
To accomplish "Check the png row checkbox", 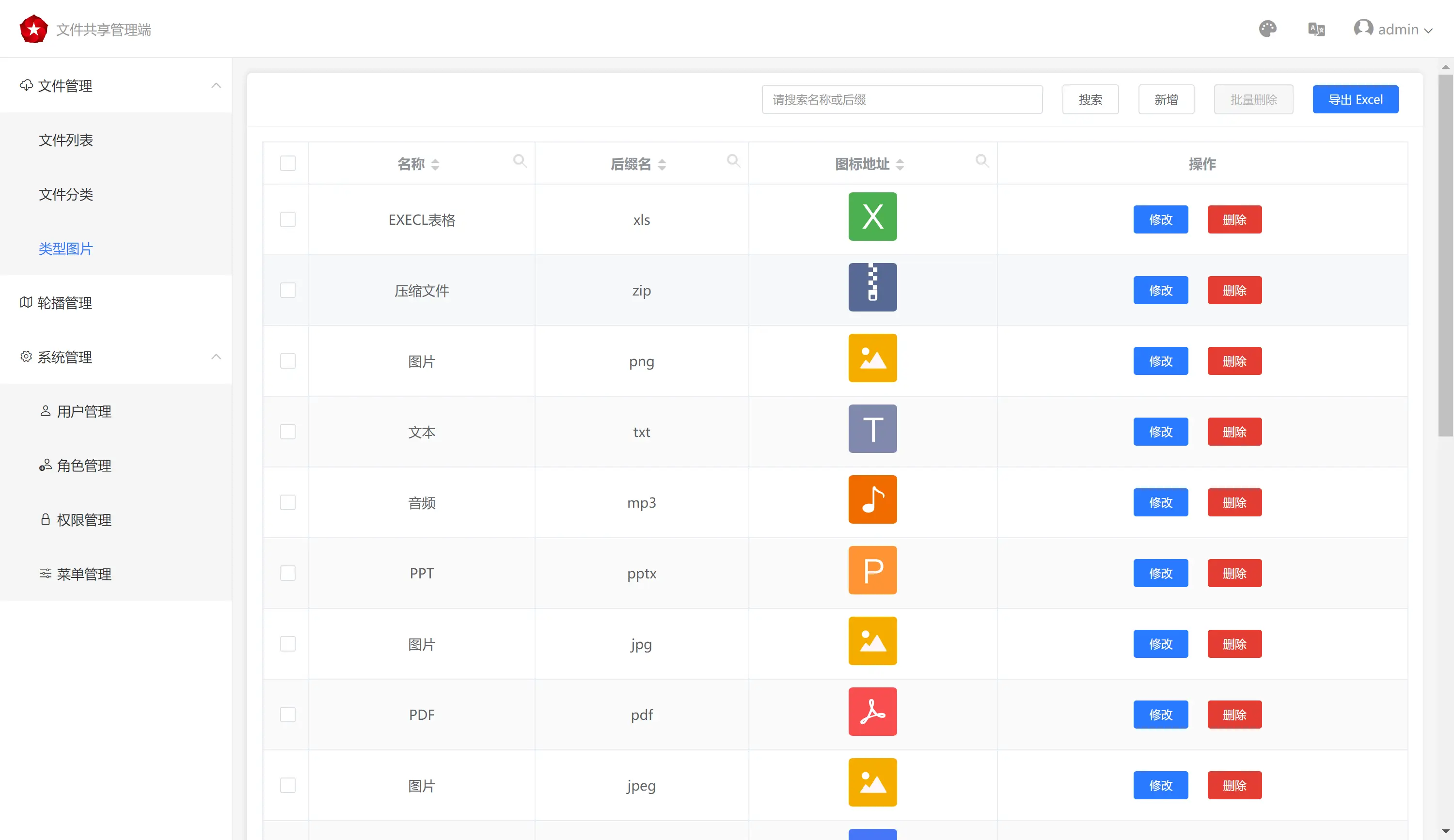I will click(x=287, y=361).
